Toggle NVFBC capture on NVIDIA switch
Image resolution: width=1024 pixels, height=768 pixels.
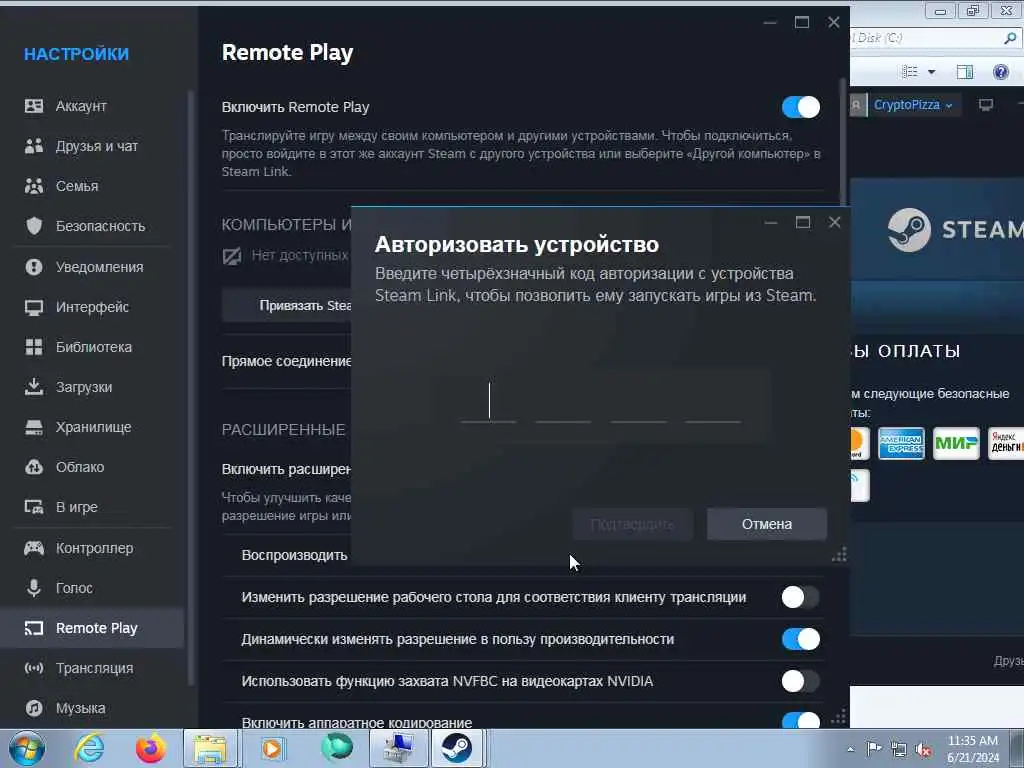point(801,681)
